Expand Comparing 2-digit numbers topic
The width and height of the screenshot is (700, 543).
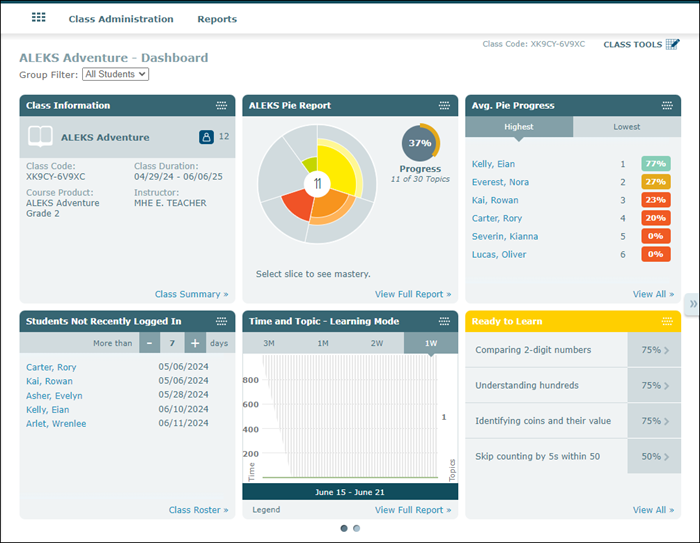(666, 351)
